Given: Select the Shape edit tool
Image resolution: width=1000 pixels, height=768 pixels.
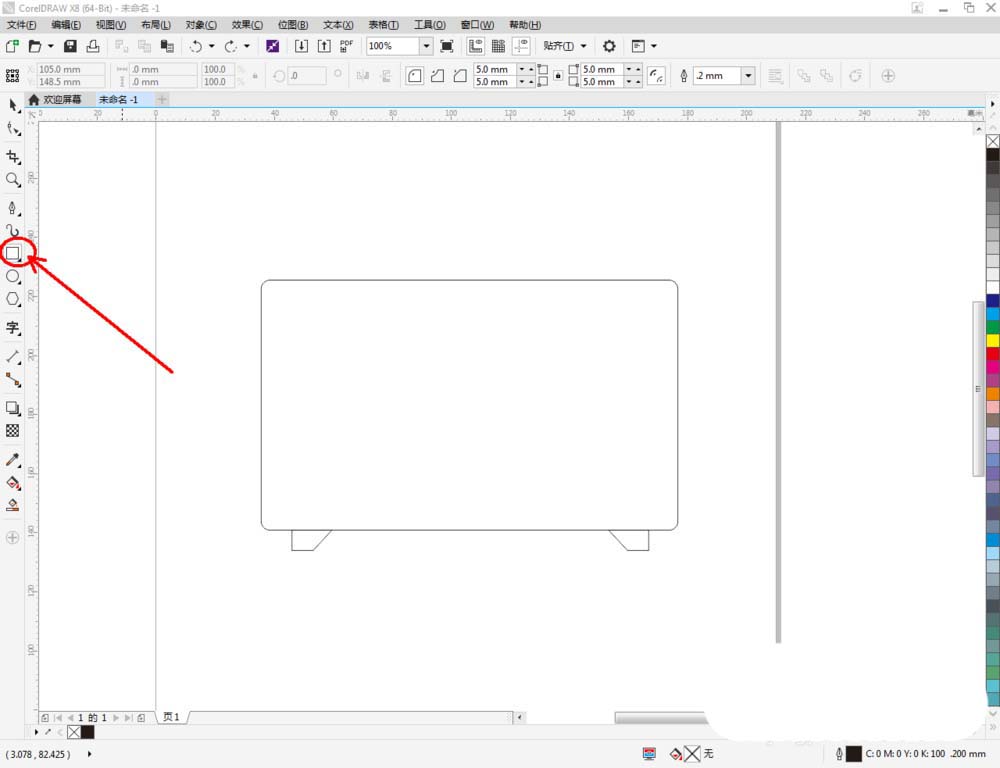Looking at the screenshot, I should 13,128.
